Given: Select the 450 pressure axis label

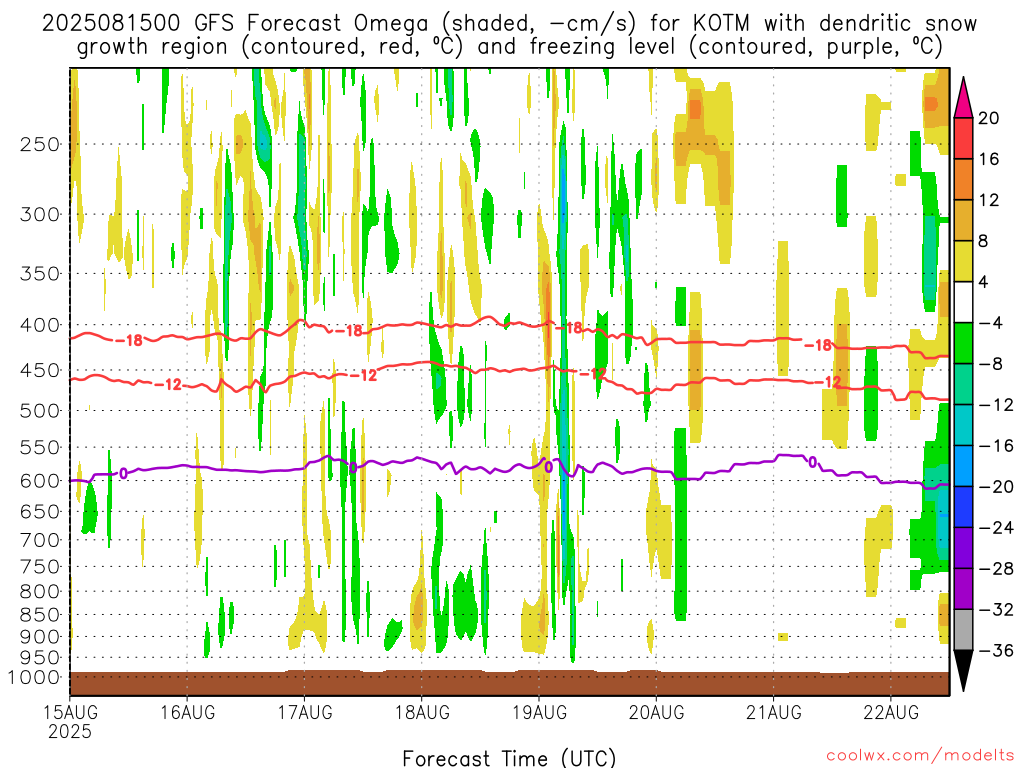Looking at the screenshot, I should click(40, 370).
